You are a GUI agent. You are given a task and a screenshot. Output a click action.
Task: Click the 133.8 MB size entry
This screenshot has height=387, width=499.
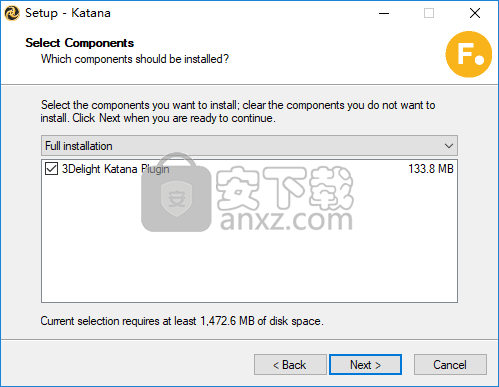[x=431, y=169]
